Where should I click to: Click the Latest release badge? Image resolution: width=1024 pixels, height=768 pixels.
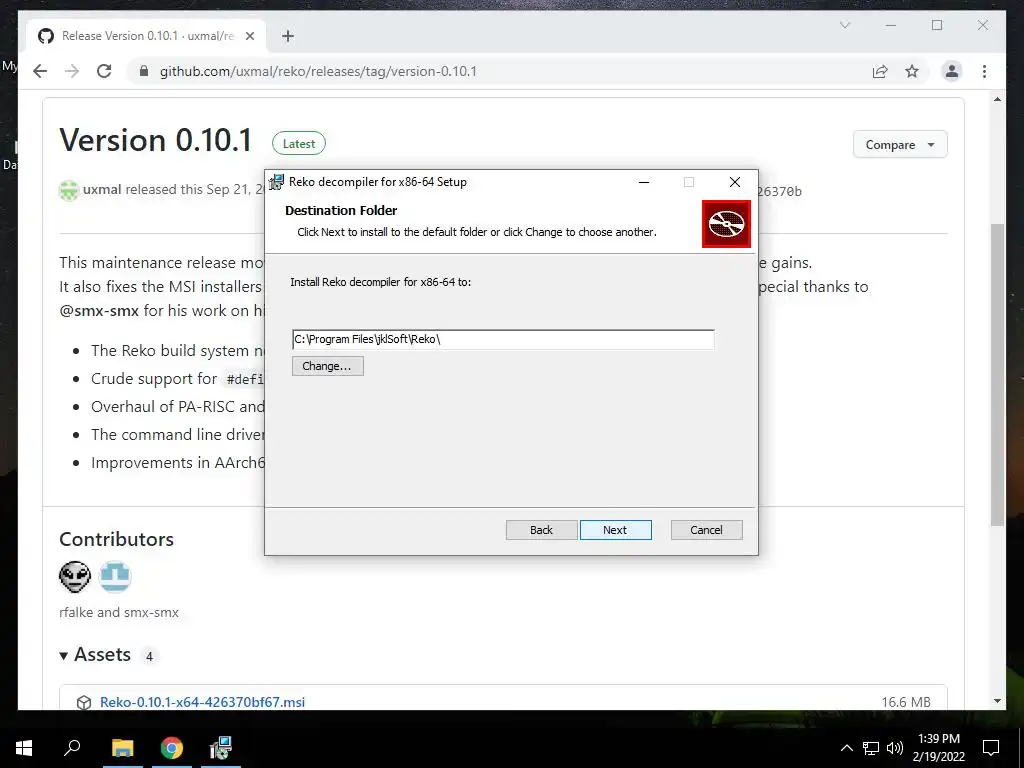[298, 144]
